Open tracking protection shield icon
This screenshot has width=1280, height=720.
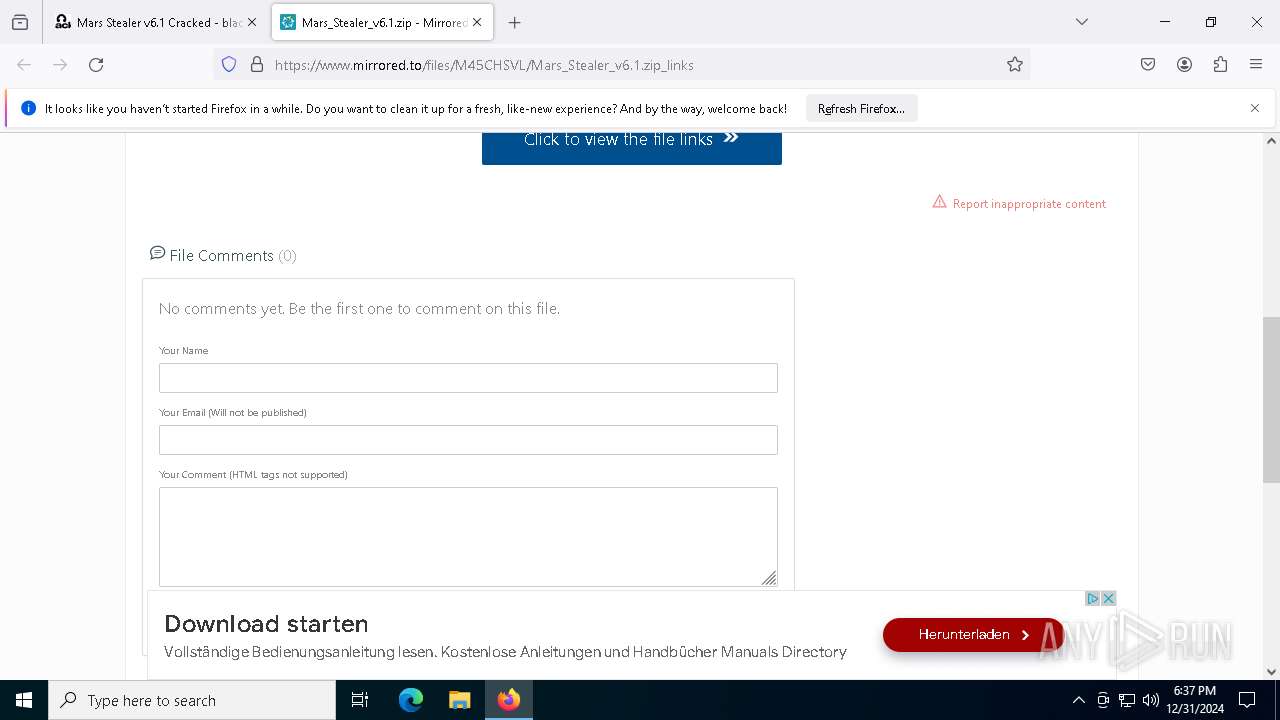(x=229, y=65)
